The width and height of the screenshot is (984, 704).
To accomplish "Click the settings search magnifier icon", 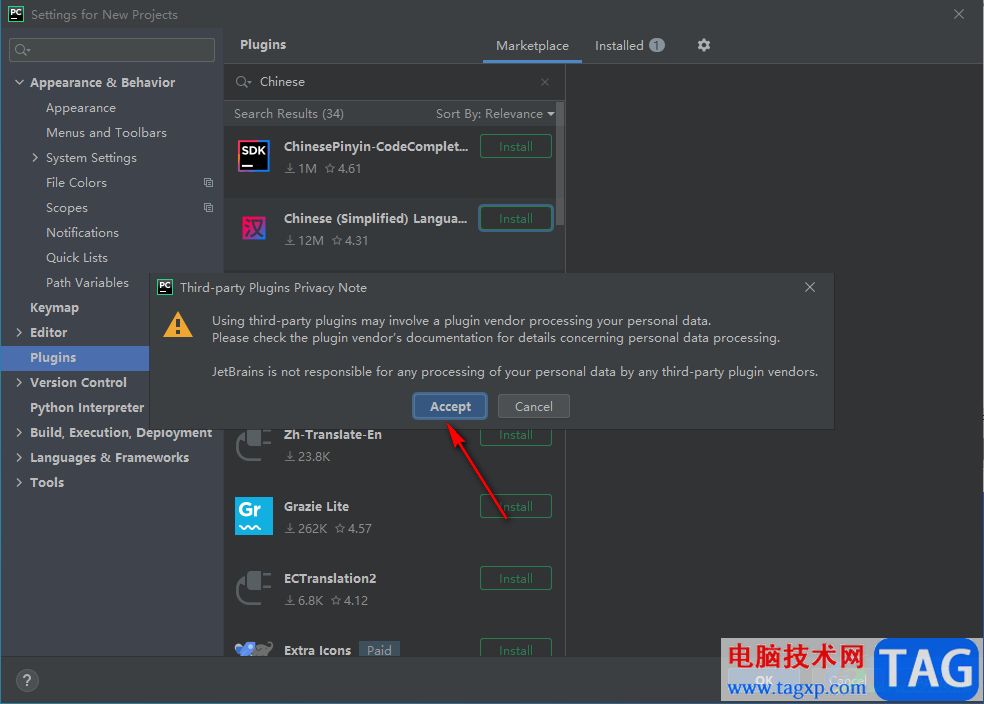I will point(23,50).
